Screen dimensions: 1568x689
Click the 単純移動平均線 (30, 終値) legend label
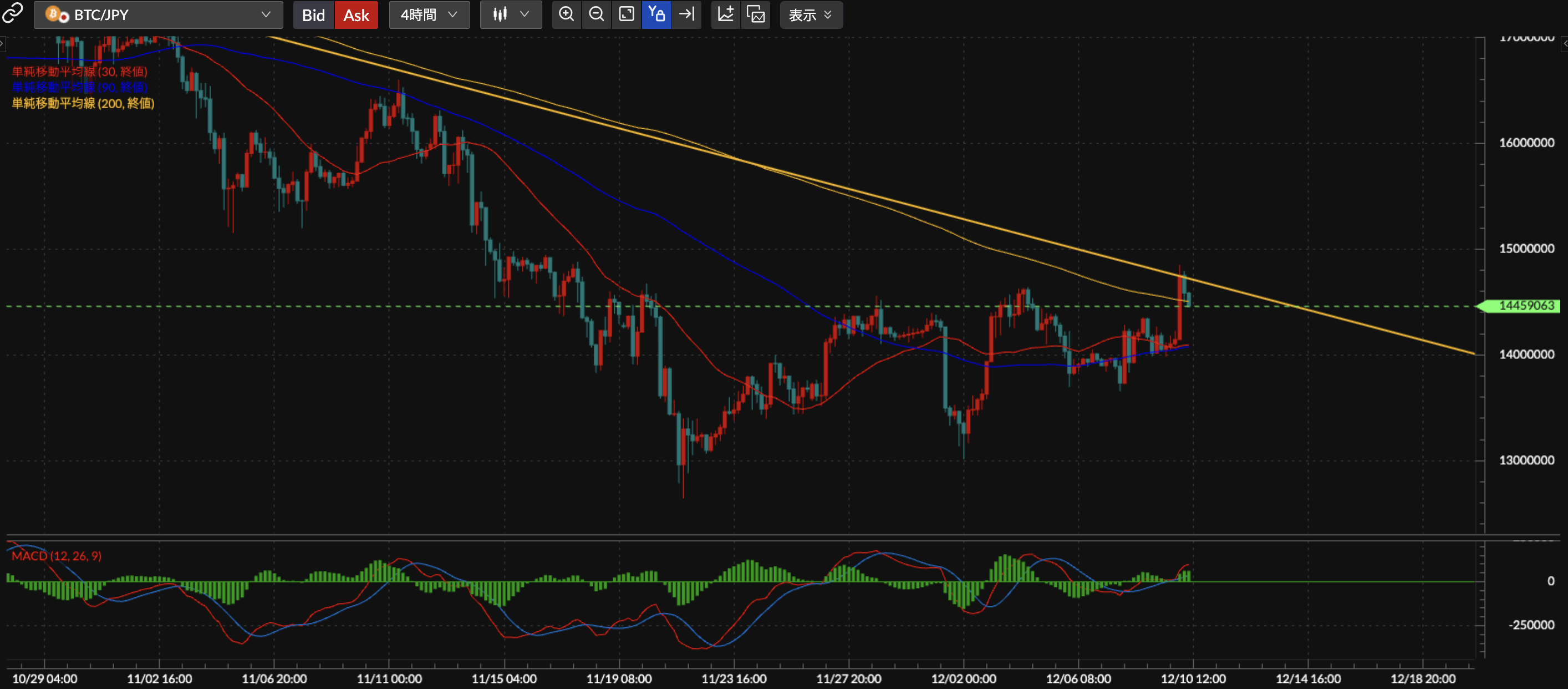[x=80, y=71]
